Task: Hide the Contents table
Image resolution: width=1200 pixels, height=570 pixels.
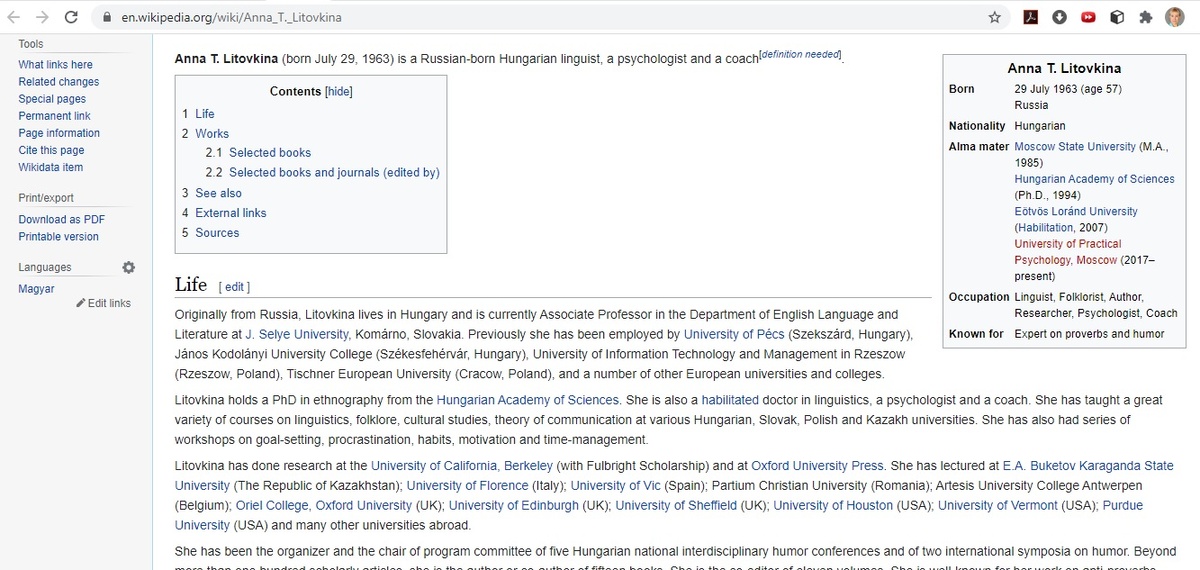Action: pyautogui.click(x=339, y=91)
